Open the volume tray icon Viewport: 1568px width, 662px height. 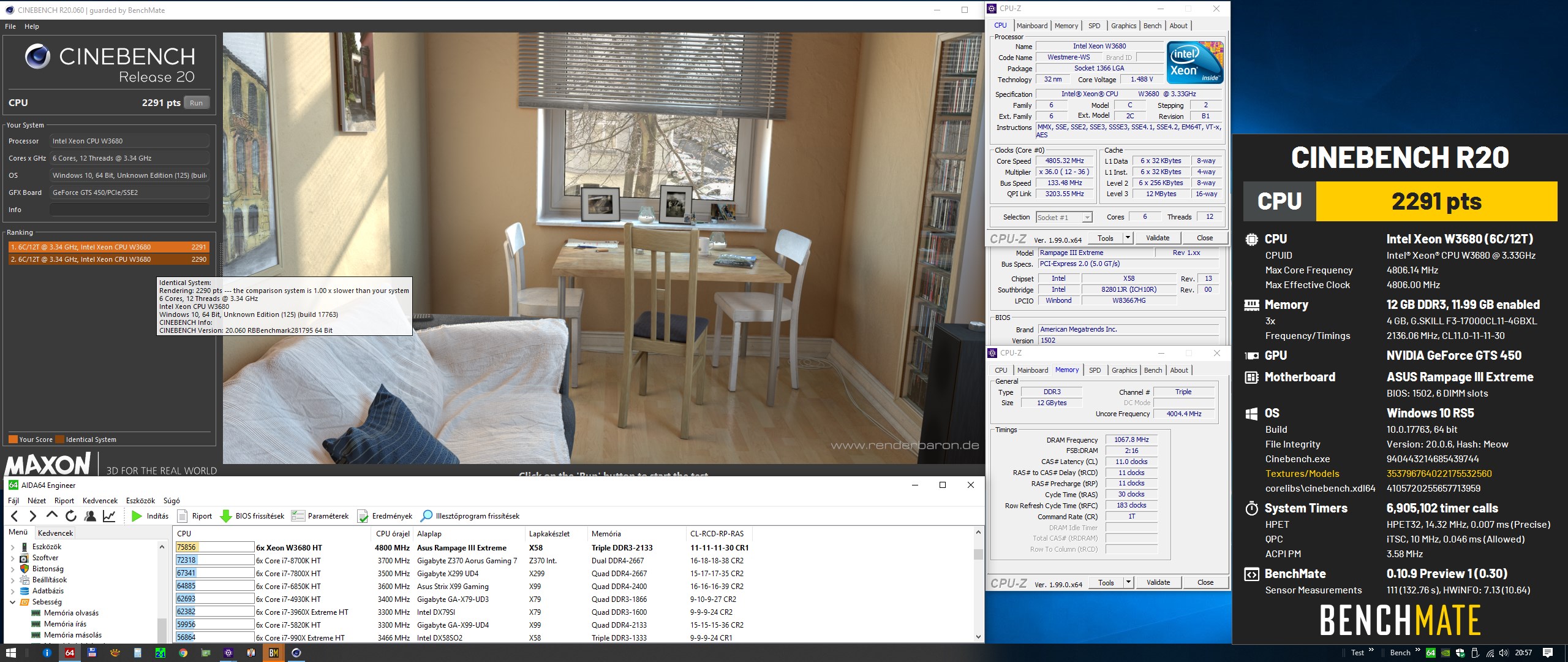click(x=1504, y=653)
